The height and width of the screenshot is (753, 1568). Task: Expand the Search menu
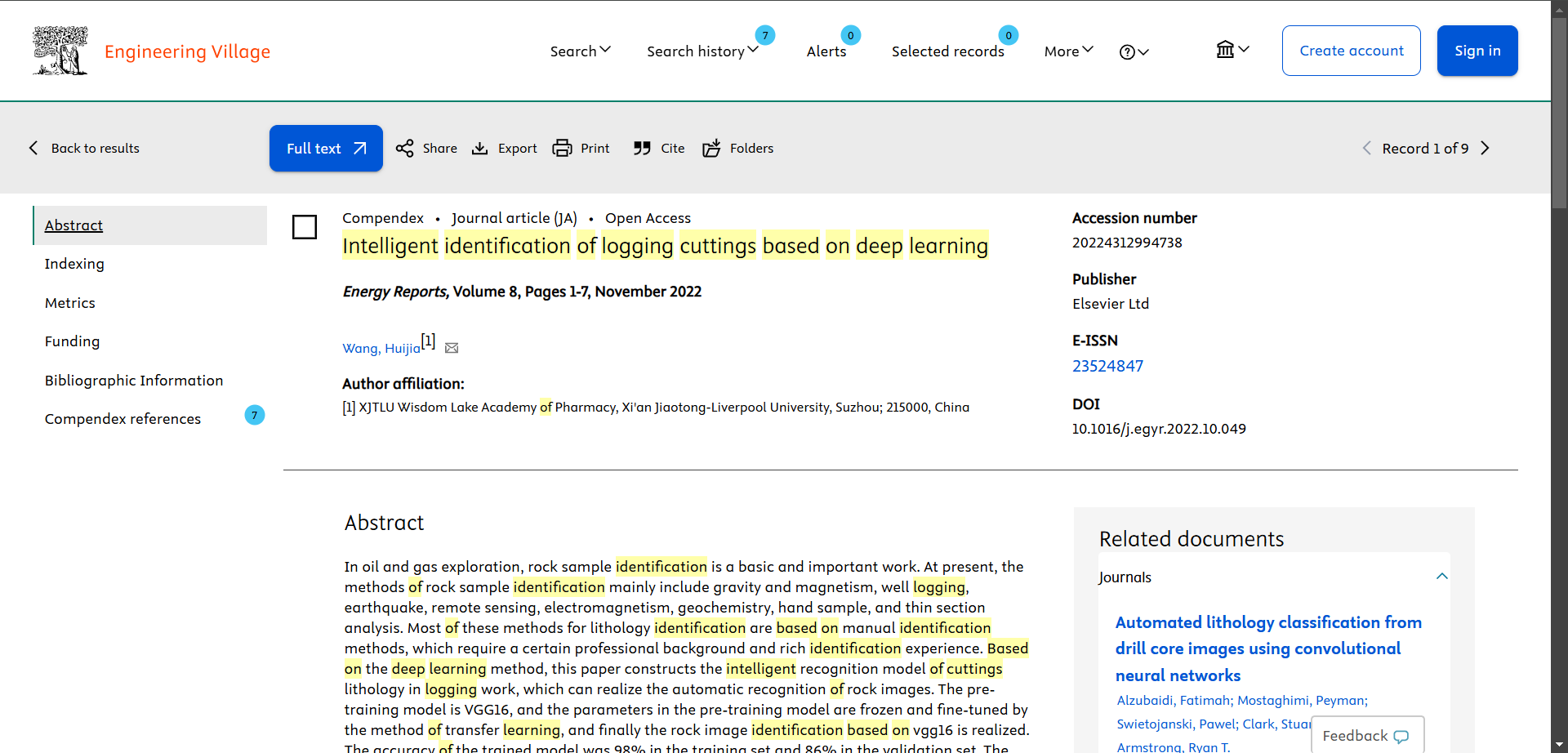pos(580,51)
